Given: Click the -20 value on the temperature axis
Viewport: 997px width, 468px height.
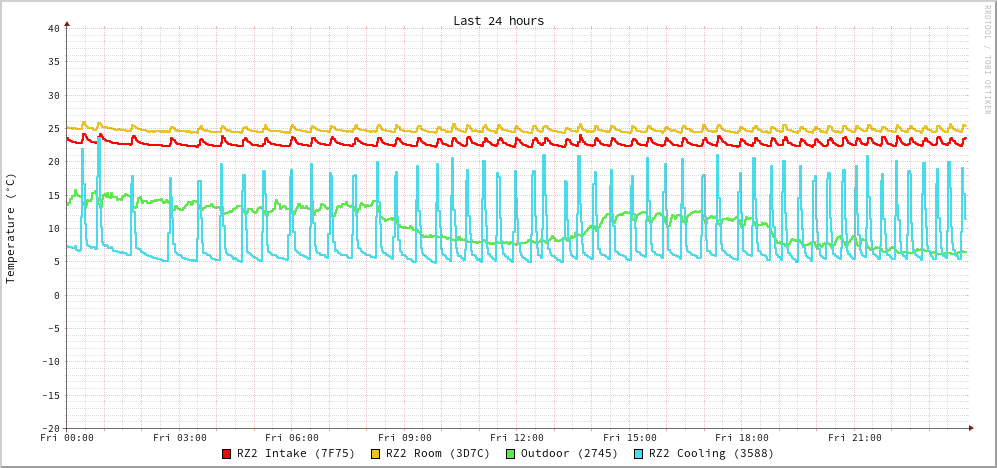Looking at the screenshot, I should click(50, 428).
